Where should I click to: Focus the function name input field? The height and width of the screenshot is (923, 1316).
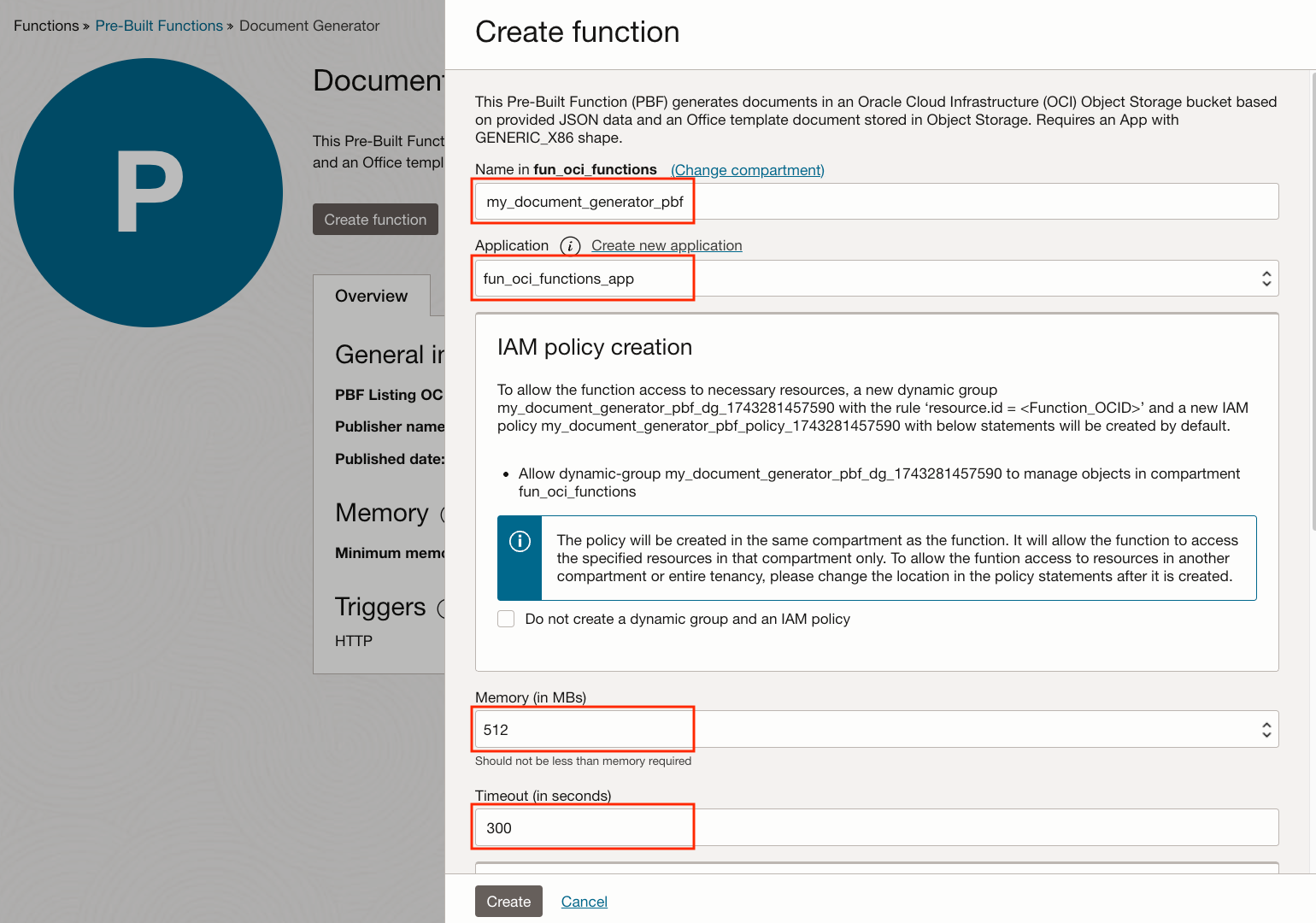pyautogui.click(x=876, y=202)
